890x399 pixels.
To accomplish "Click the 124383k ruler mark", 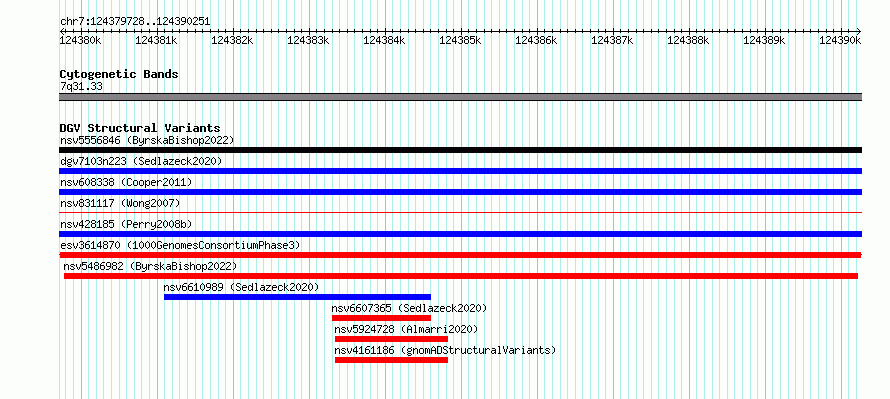I will coord(309,40).
